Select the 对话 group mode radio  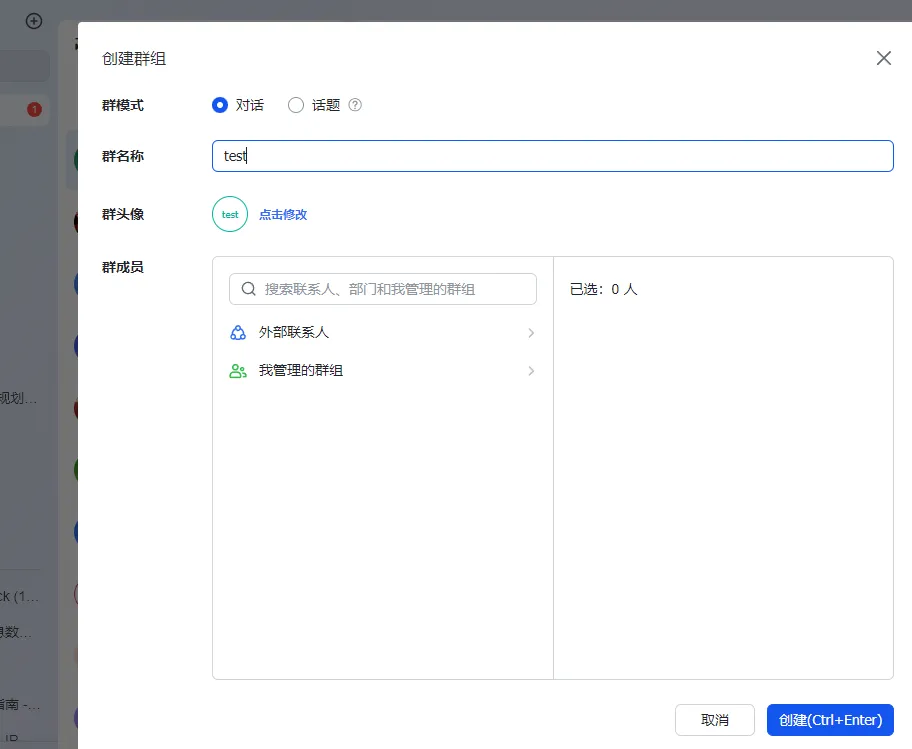(219, 104)
